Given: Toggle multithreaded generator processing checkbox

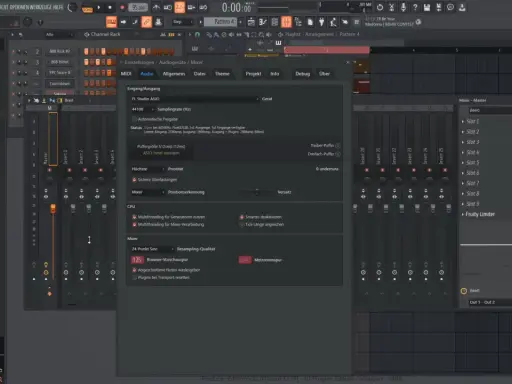Looking at the screenshot, I should [134, 217].
